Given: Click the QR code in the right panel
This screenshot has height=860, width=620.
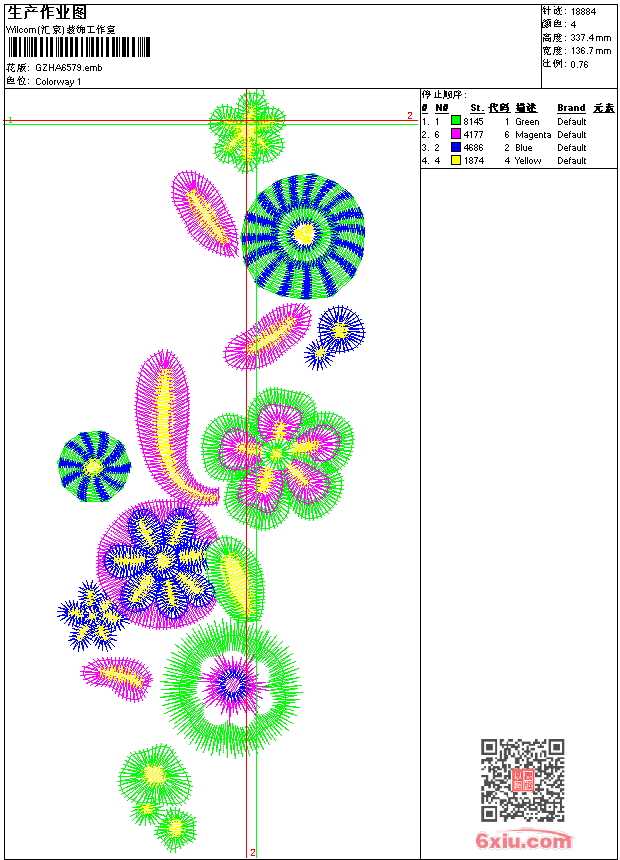Looking at the screenshot, I should point(523,780).
